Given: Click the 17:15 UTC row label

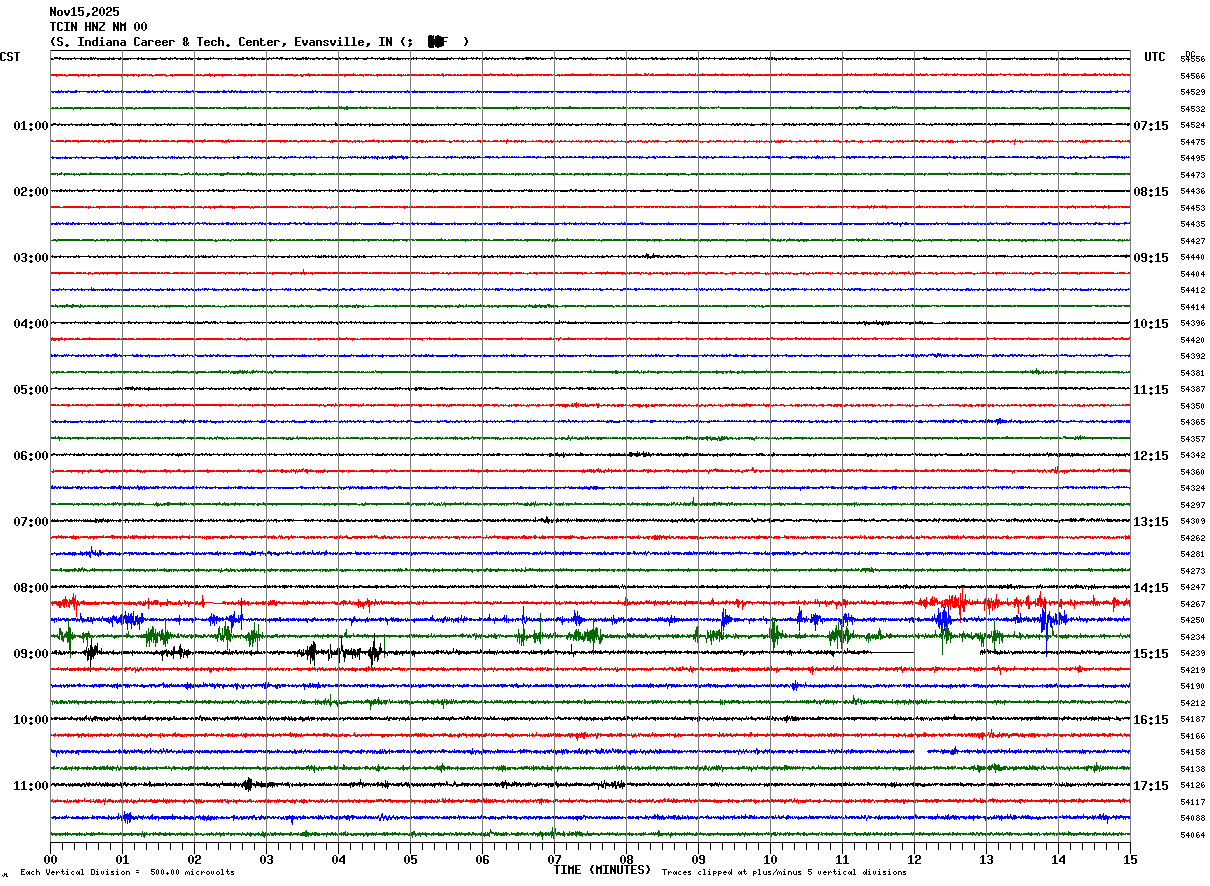Looking at the screenshot, I should (1150, 786).
